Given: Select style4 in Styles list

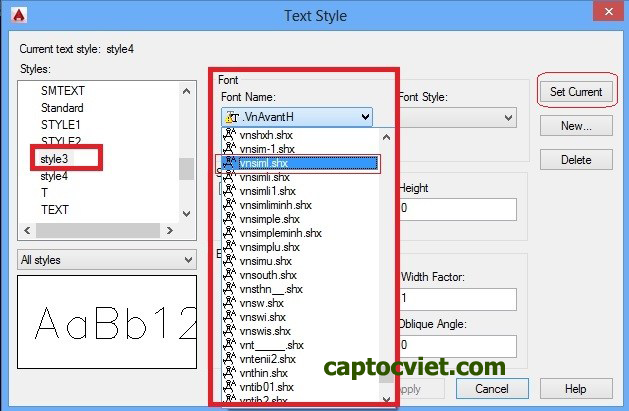Looking at the screenshot, I should click(54, 176).
